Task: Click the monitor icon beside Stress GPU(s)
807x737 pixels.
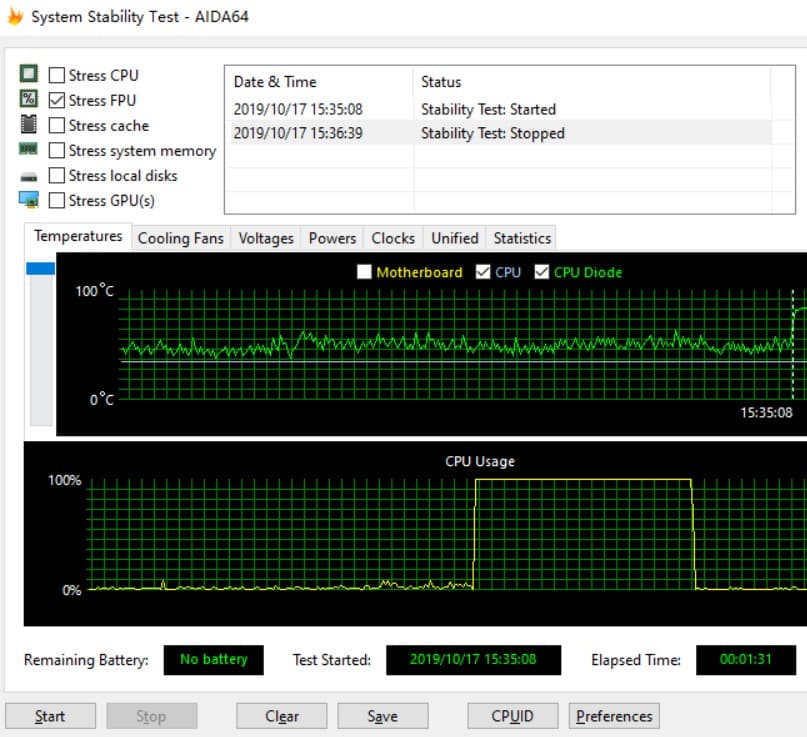Action: click(x=29, y=199)
